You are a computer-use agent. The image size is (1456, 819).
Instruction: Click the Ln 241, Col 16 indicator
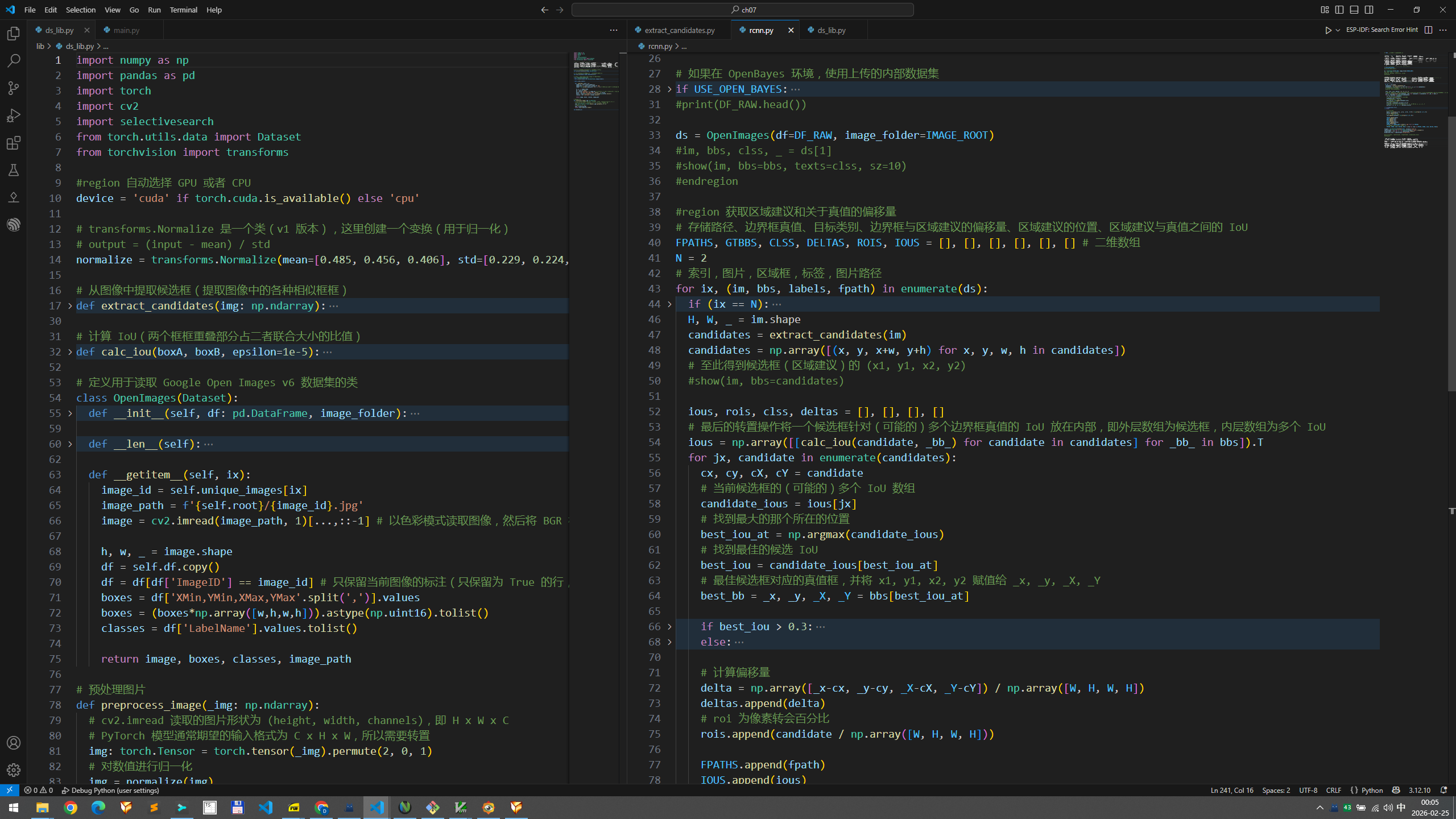tap(1231, 790)
